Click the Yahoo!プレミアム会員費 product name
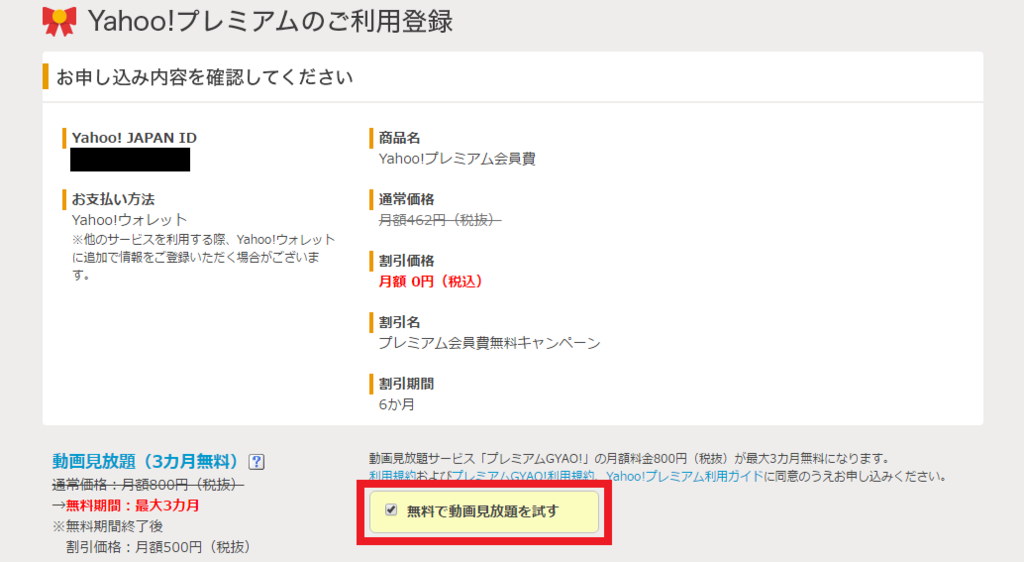Screen dimensions: 1024x562 pos(457,159)
